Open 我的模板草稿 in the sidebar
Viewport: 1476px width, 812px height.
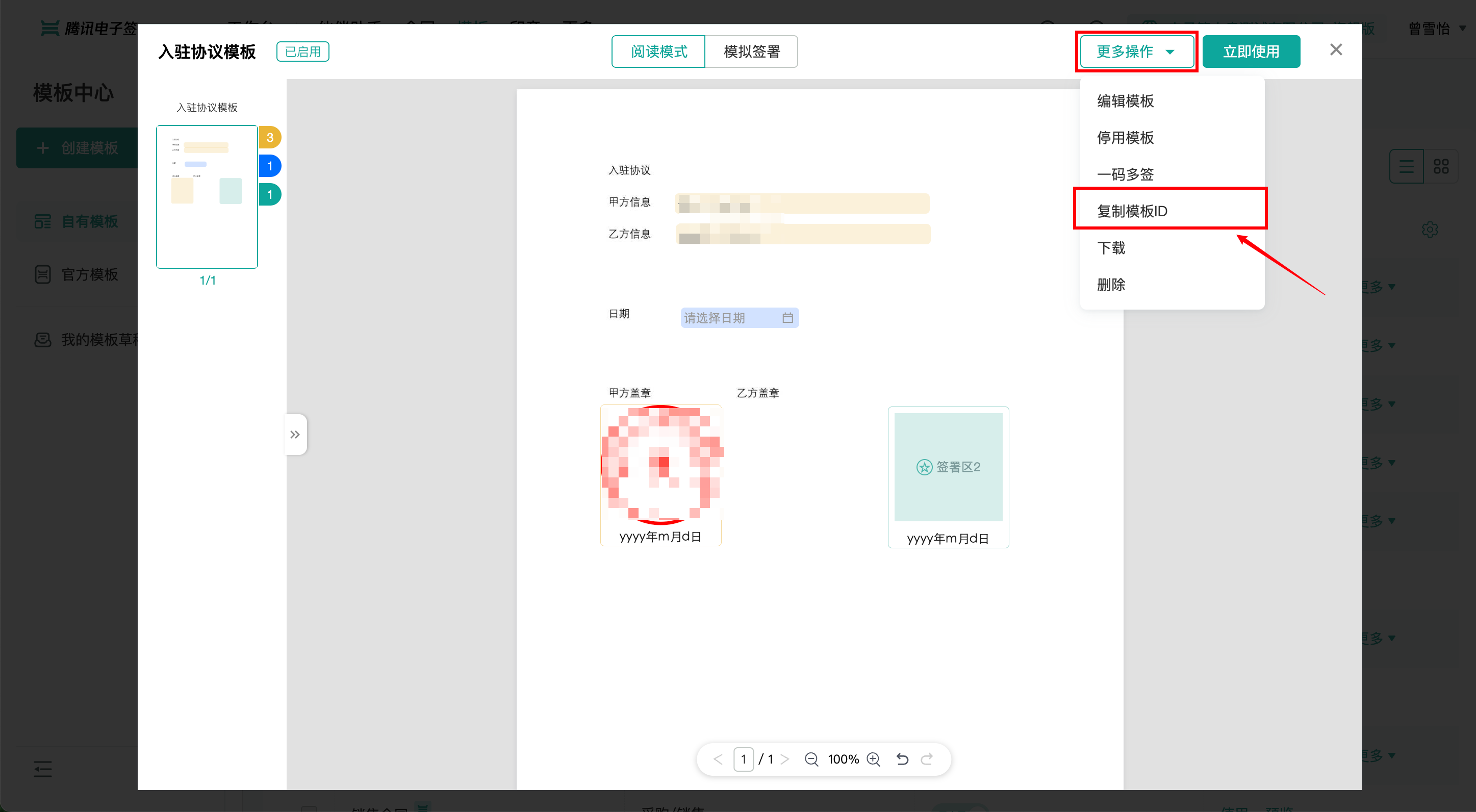[86, 340]
